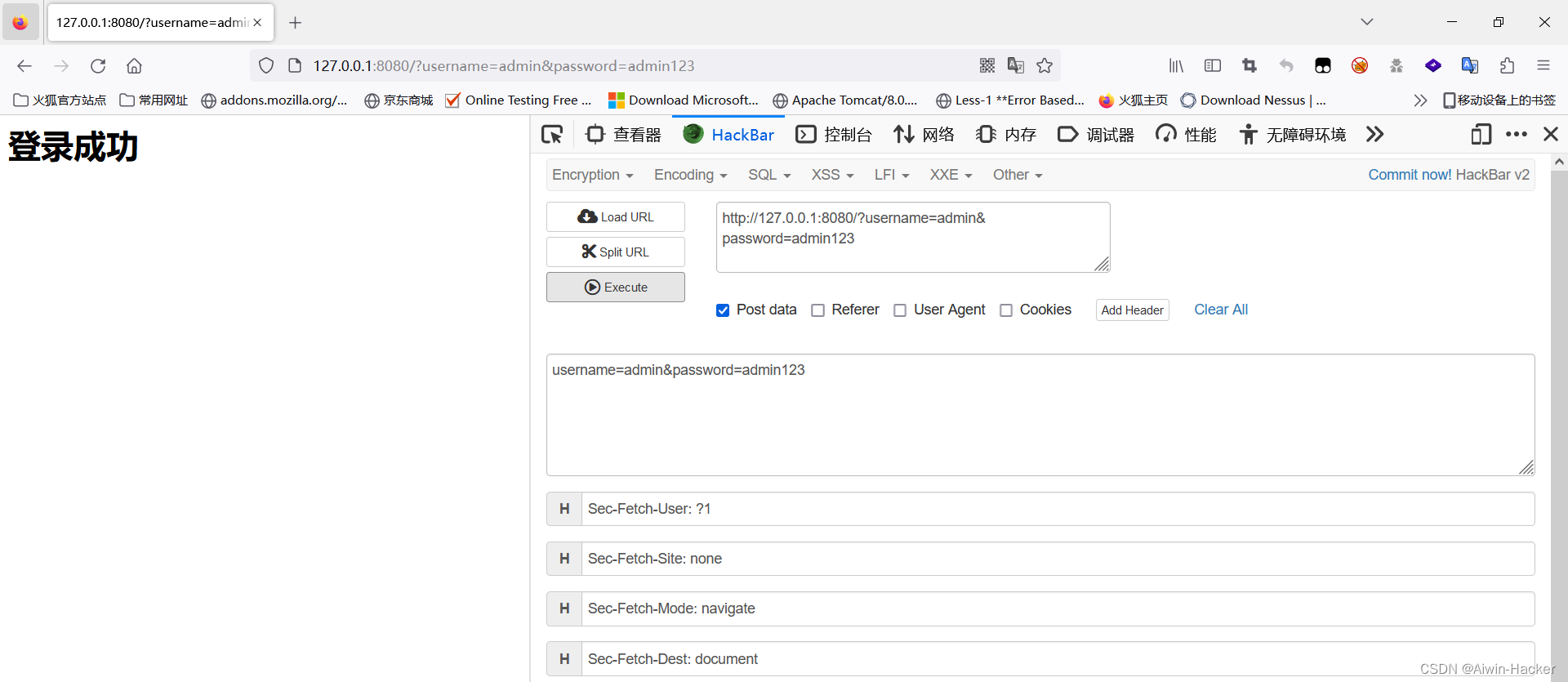
Task: Open the Library history and bookmarks icon
Action: [x=1176, y=65]
